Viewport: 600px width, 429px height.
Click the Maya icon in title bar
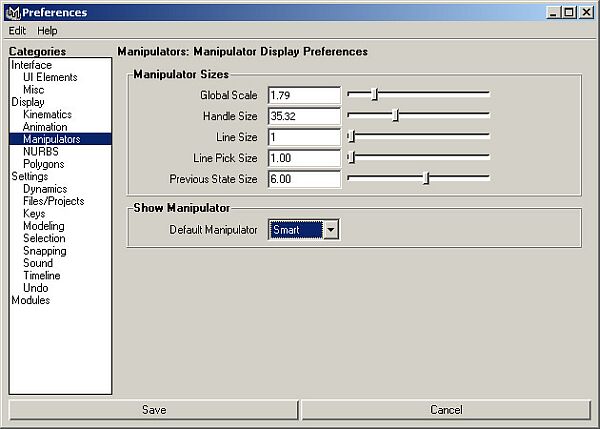(x=12, y=12)
